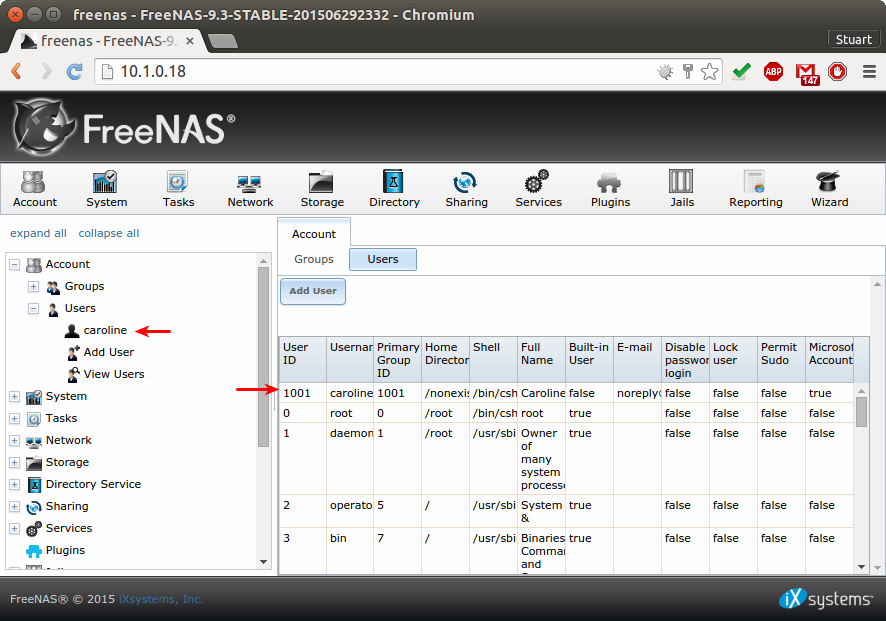Click the Add User button
Viewport: 886px width, 621px height.
pos(312,291)
